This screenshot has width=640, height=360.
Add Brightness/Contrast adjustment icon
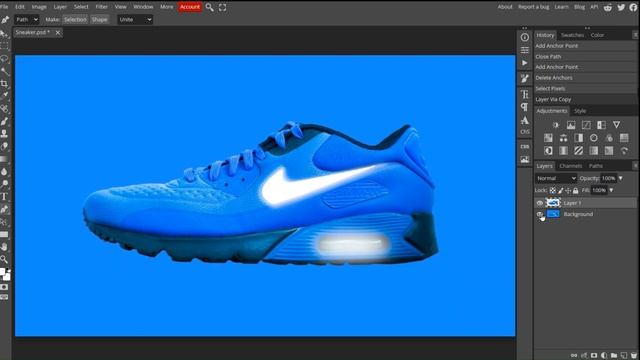[556, 125]
